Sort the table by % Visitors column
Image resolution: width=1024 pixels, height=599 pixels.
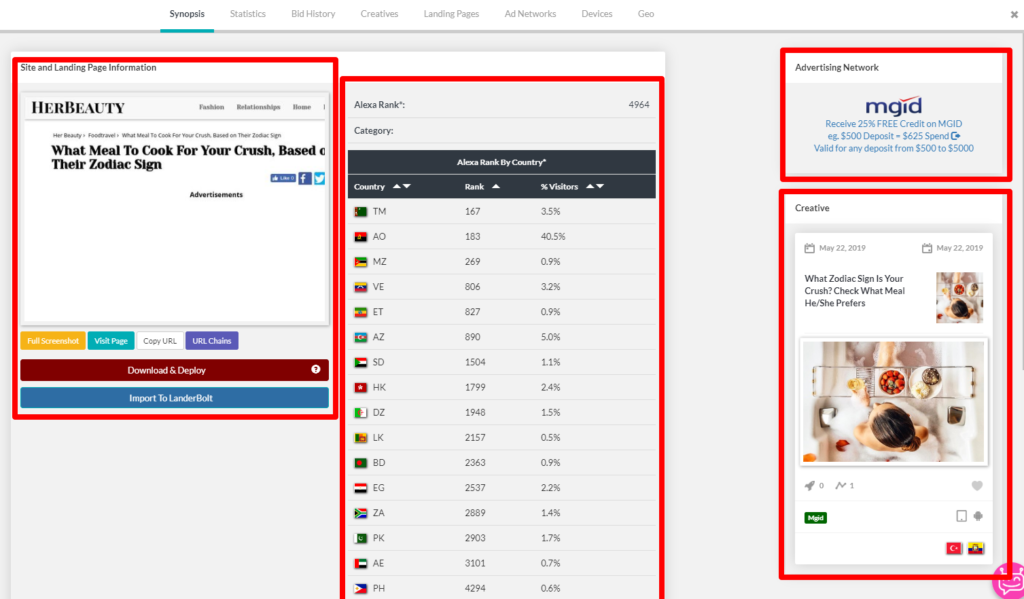pos(595,187)
